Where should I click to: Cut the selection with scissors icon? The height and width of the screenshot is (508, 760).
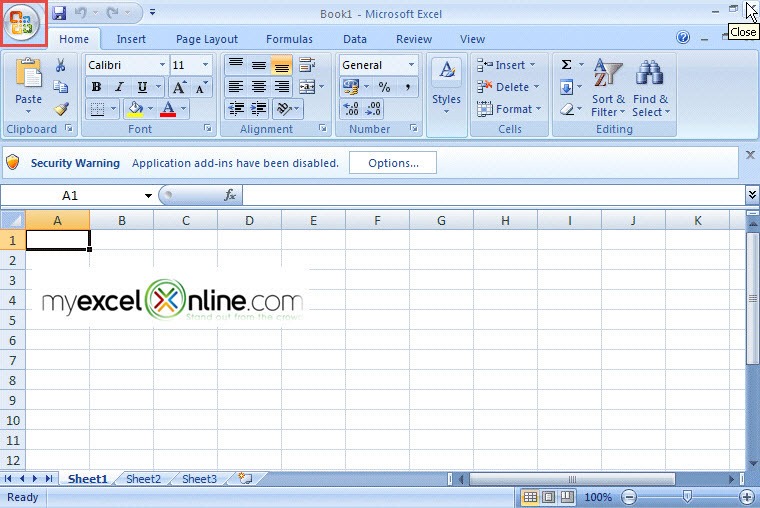click(61, 65)
